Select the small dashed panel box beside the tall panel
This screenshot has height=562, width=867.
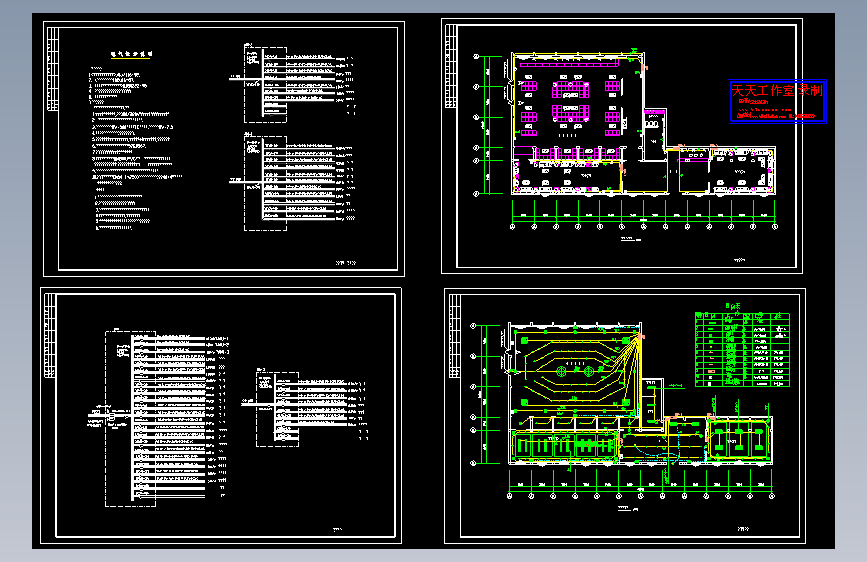(278, 409)
